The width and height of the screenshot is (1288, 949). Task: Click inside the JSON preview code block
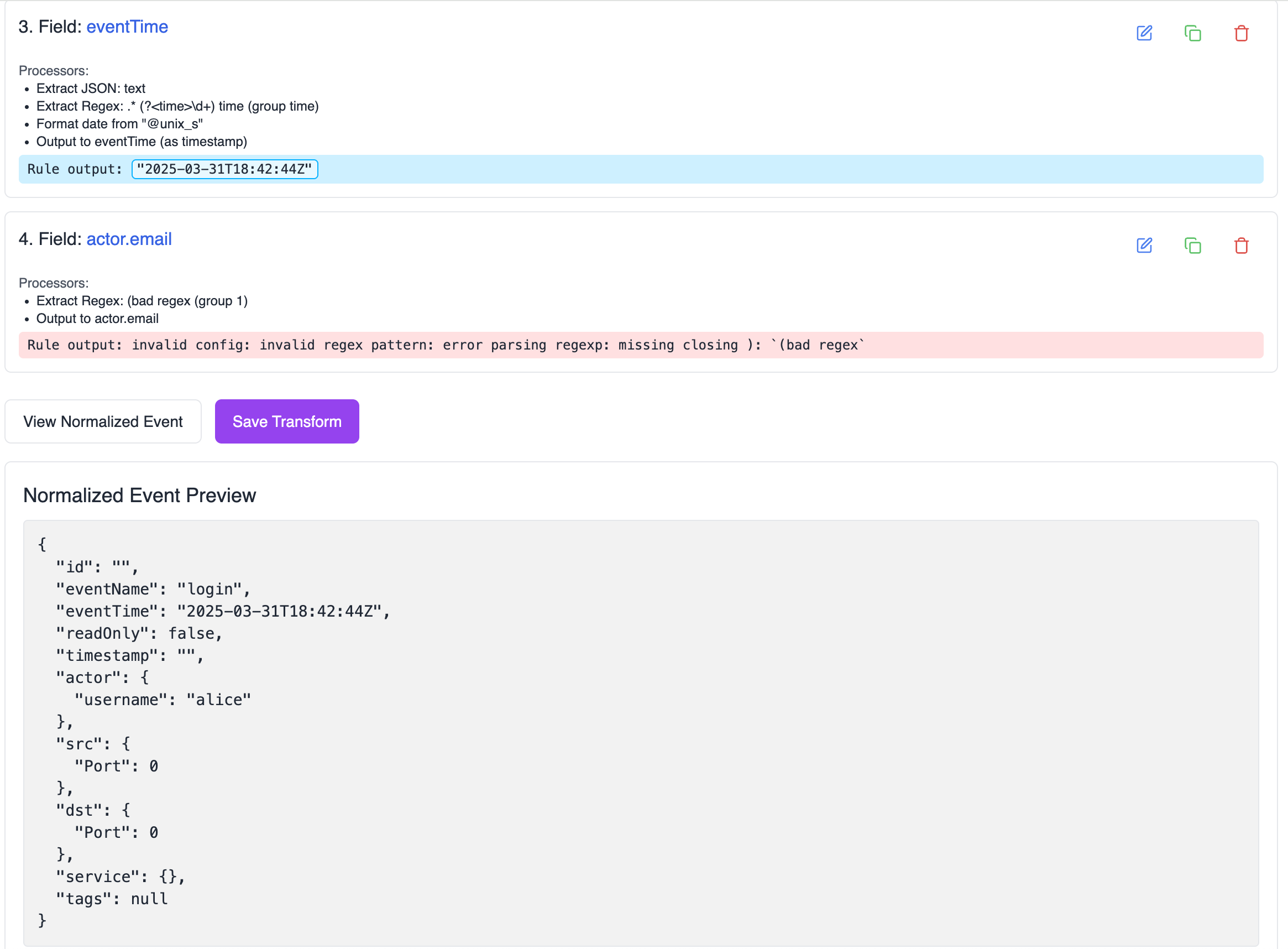pos(640,732)
